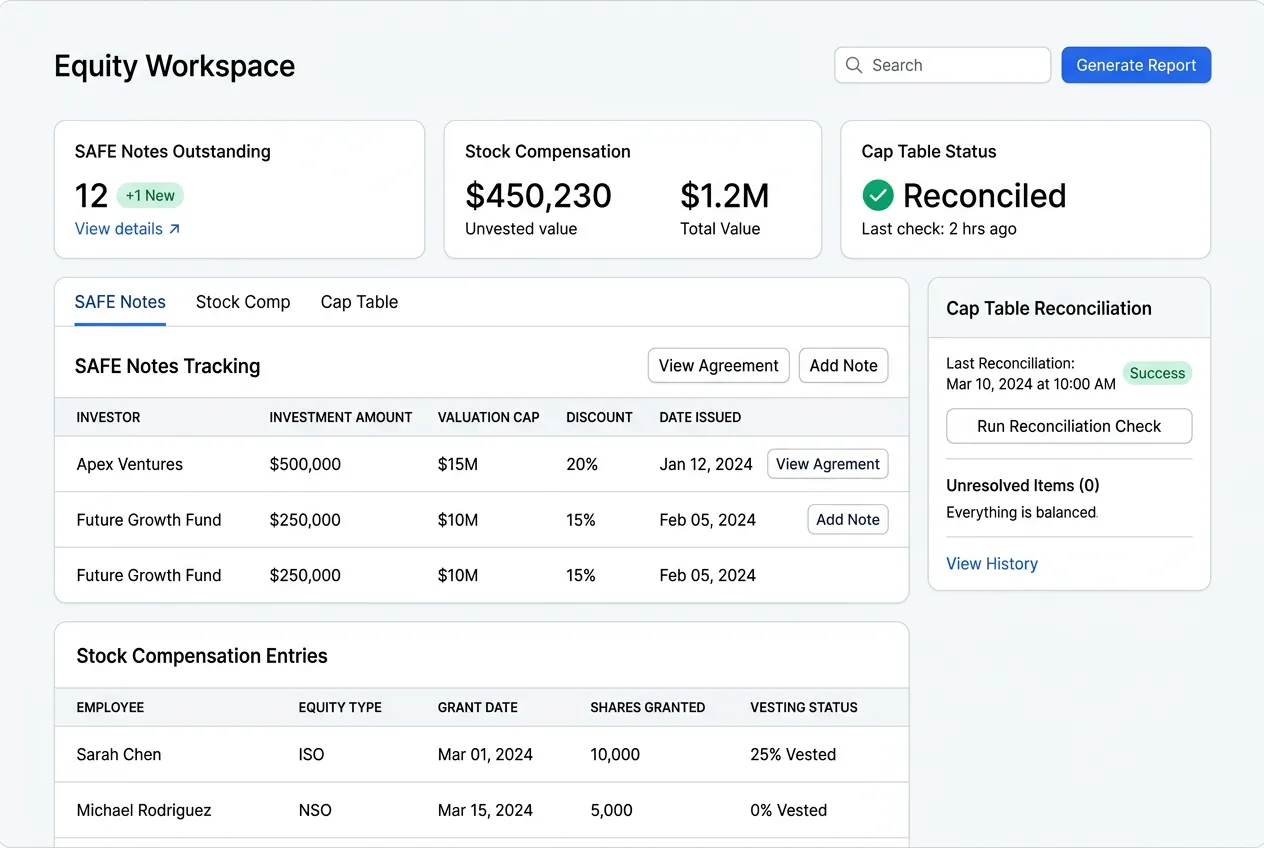Image resolution: width=1264 pixels, height=848 pixels.
Task: View Agreement for Apex Ventures row
Action: tap(827, 464)
